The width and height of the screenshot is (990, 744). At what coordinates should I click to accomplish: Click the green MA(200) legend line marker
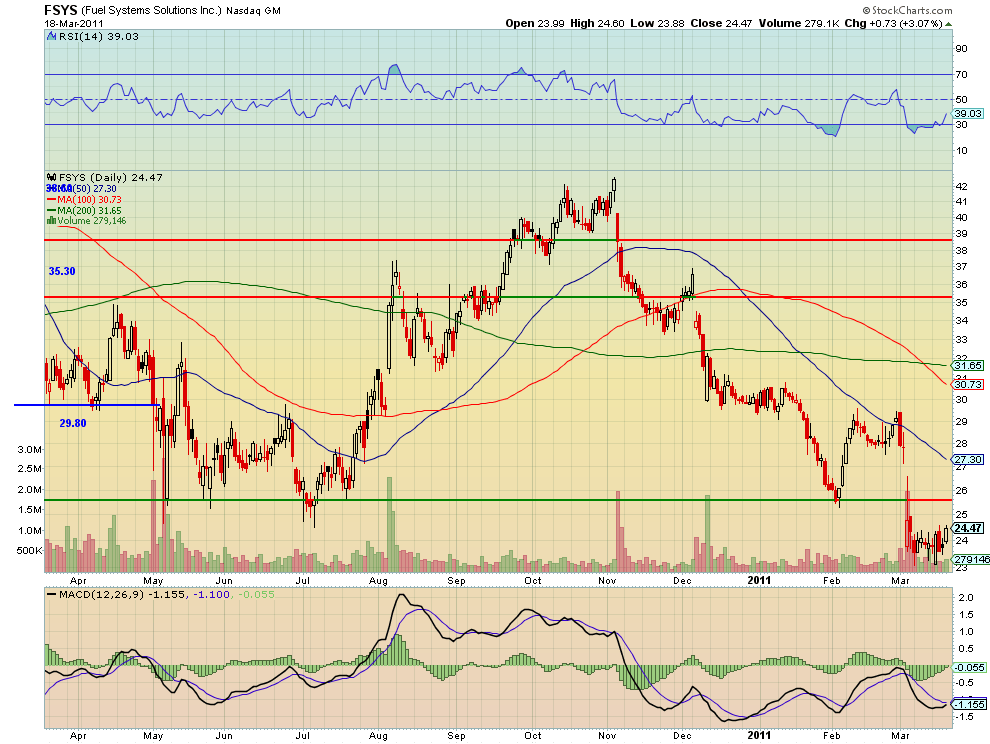pyautogui.click(x=51, y=210)
